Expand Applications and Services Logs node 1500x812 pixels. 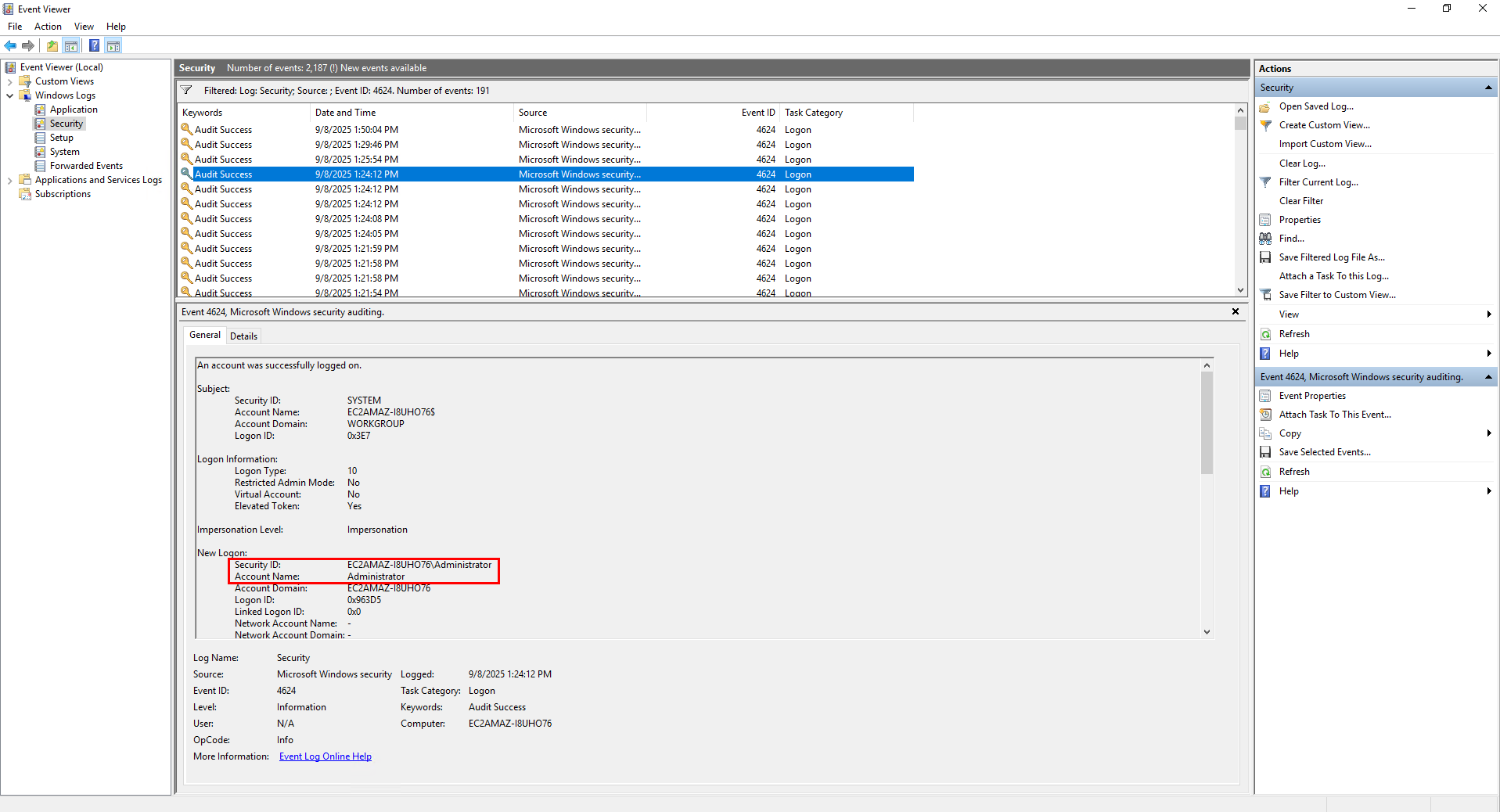click(x=9, y=180)
